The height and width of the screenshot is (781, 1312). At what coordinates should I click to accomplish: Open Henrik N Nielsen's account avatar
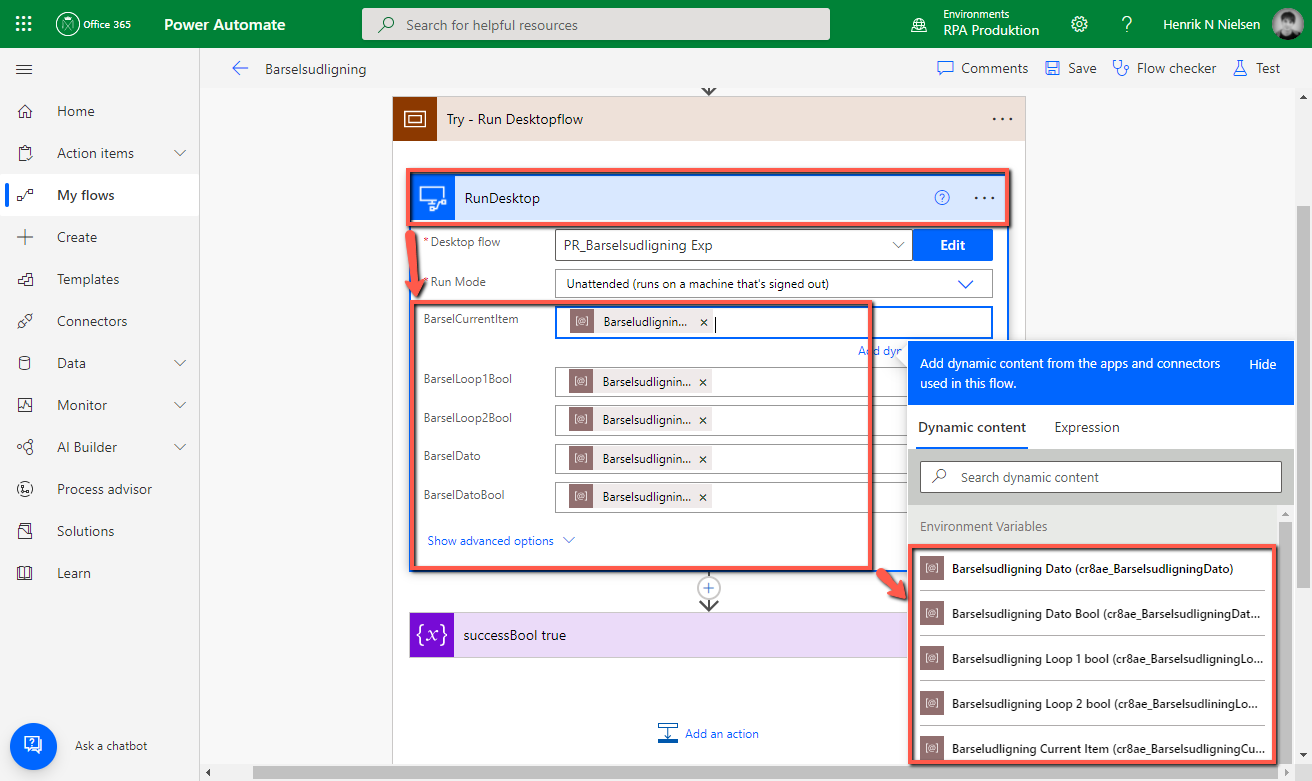1287,24
